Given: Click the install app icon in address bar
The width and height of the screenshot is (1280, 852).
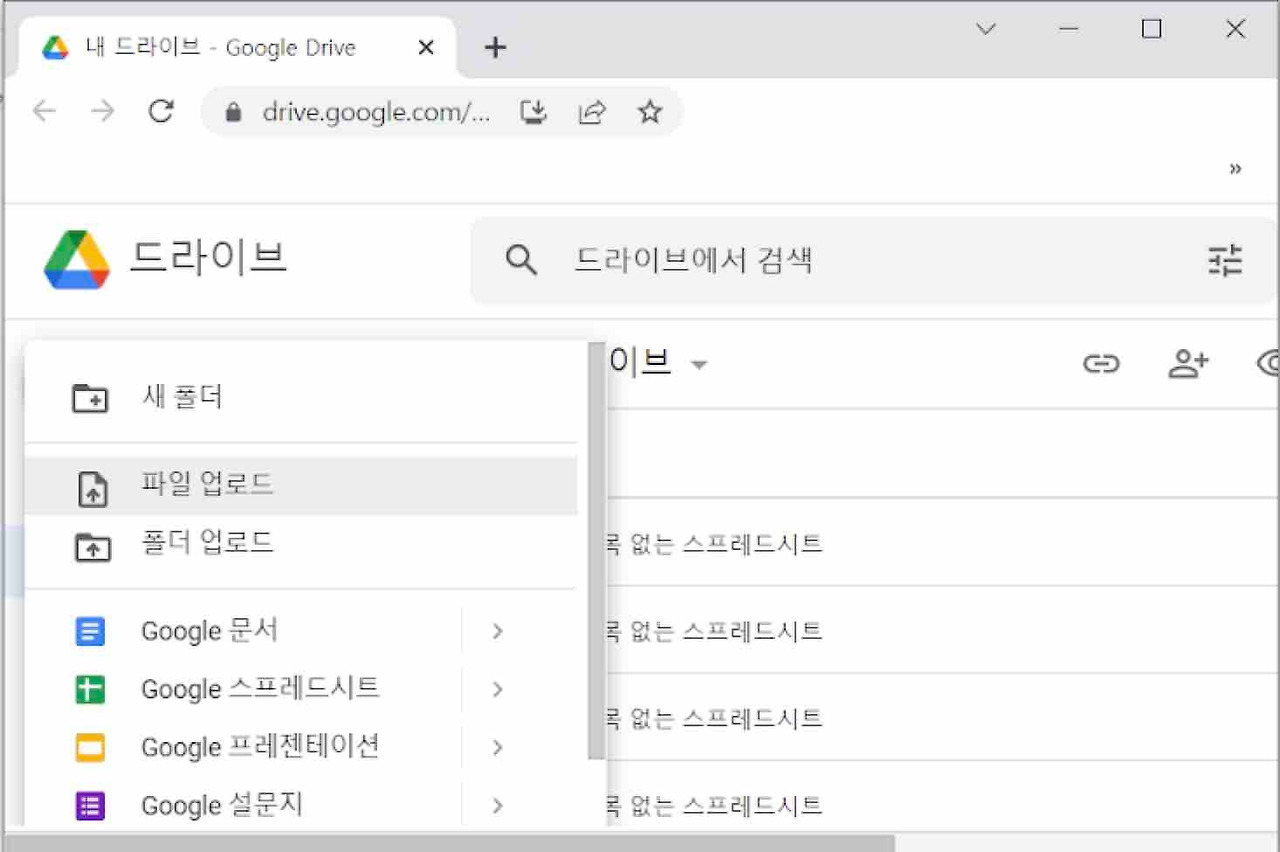Looking at the screenshot, I should tap(534, 112).
